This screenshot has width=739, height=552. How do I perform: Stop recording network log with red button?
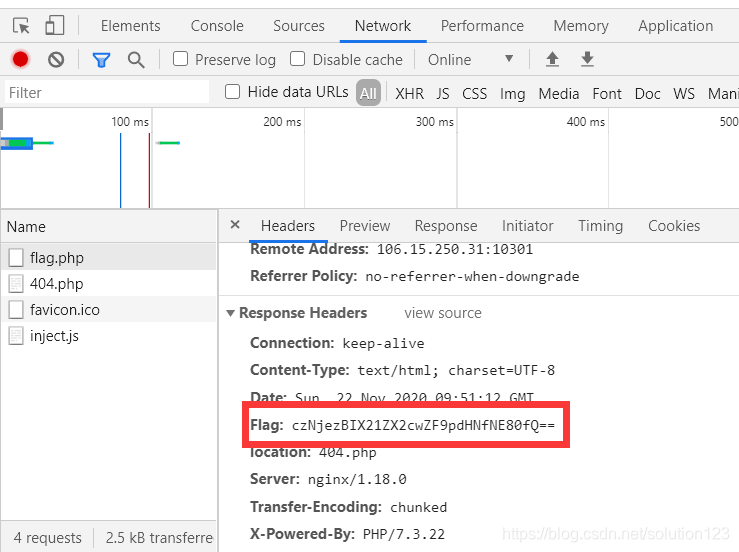[20, 59]
